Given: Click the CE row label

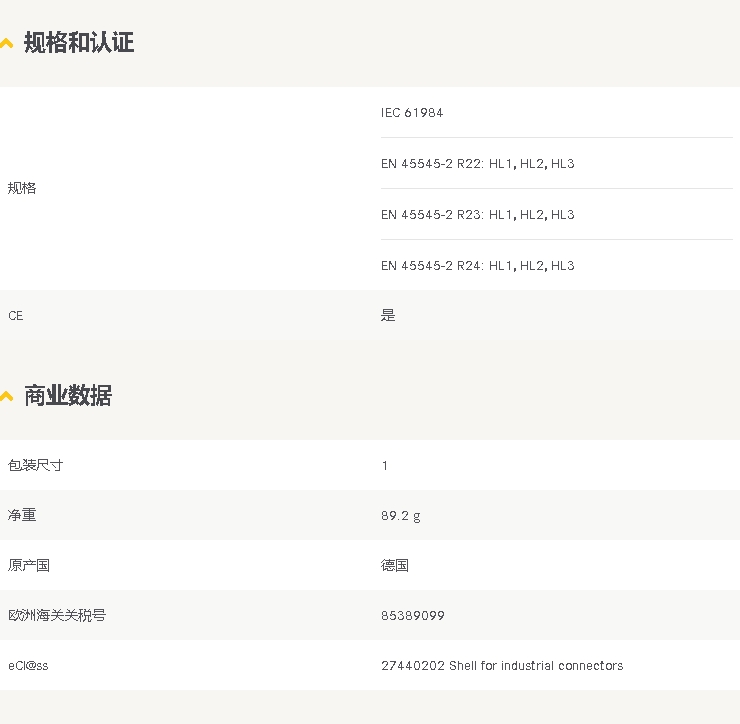Looking at the screenshot, I should (x=15, y=316).
